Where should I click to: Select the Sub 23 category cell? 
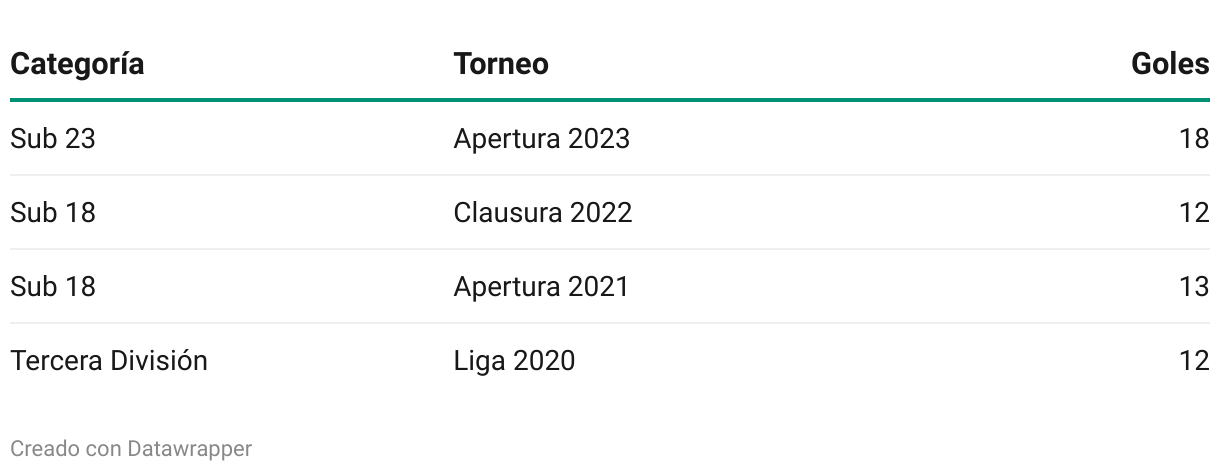pyautogui.click(x=53, y=138)
